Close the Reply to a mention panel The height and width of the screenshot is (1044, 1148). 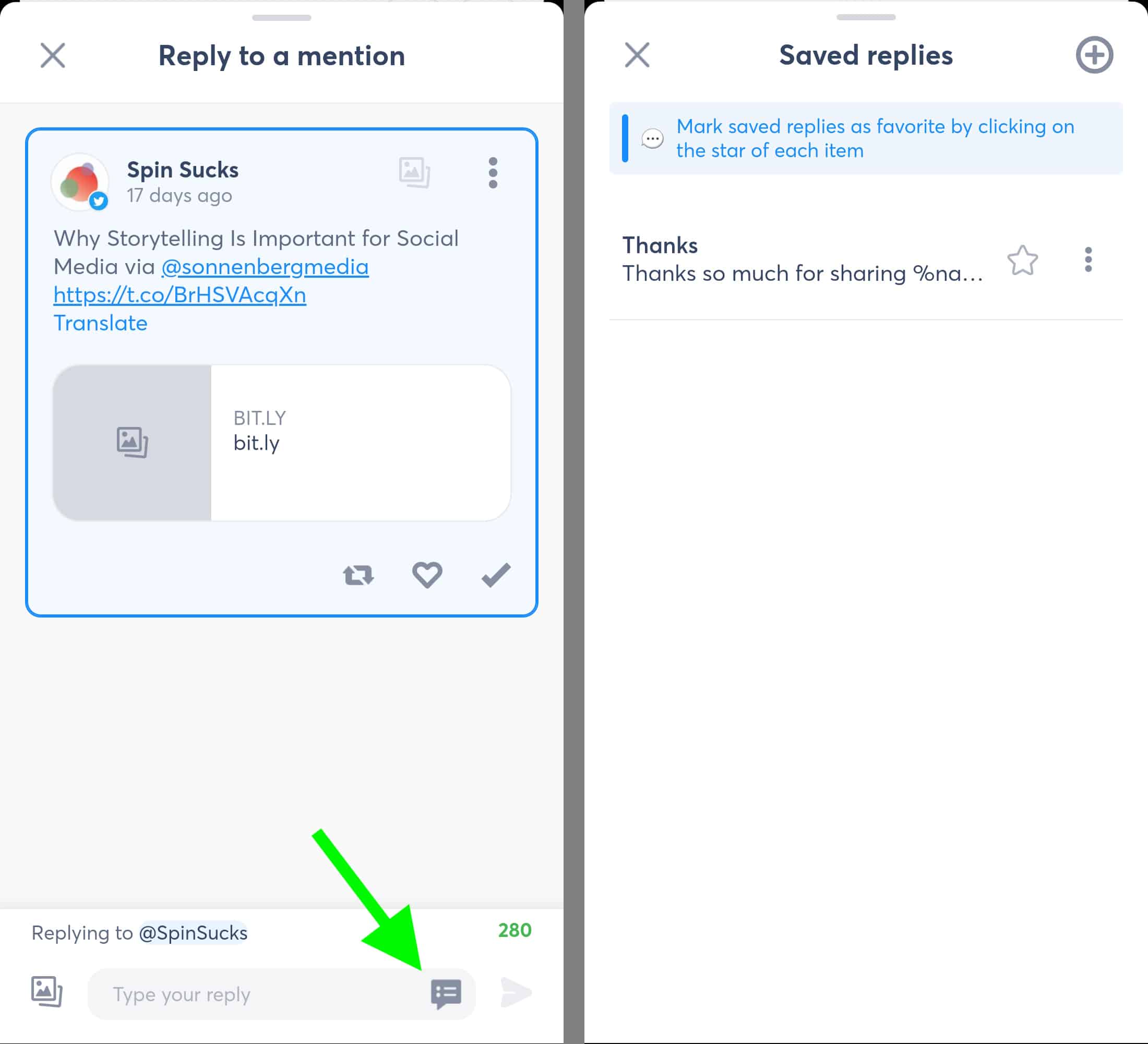pyautogui.click(x=53, y=55)
